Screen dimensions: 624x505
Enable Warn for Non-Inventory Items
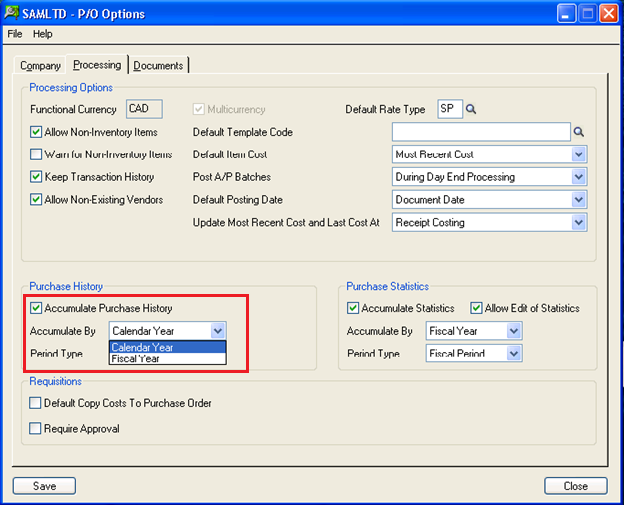point(36,155)
